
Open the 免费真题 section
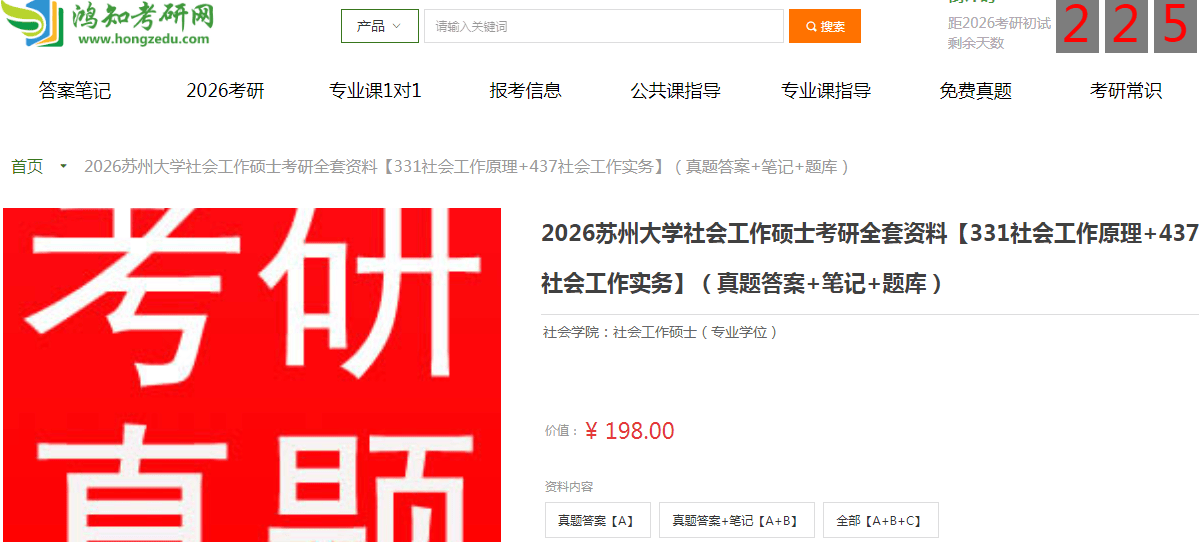click(976, 91)
